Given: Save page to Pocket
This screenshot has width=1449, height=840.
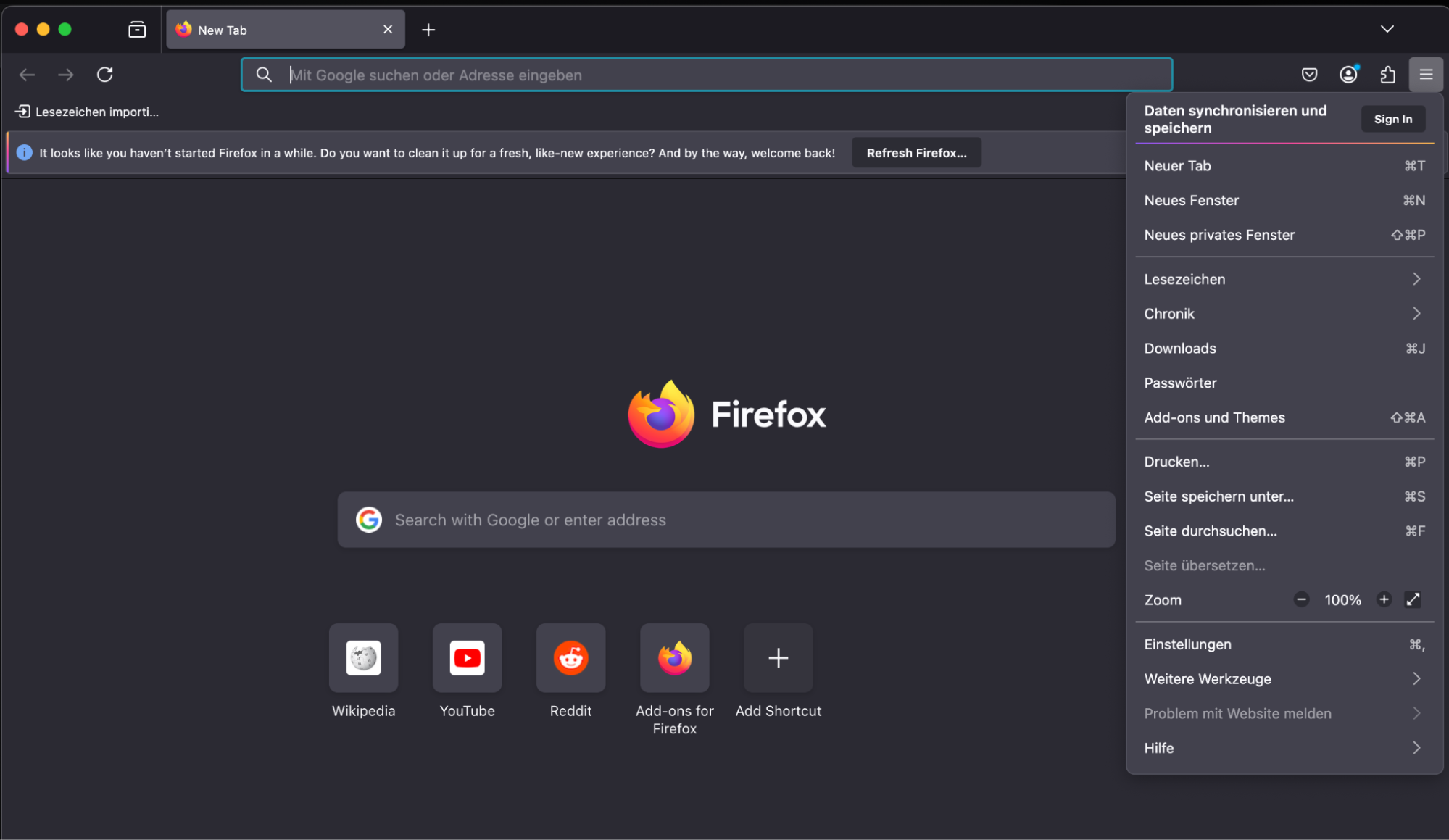Looking at the screenshot, I should (1309, 75).
